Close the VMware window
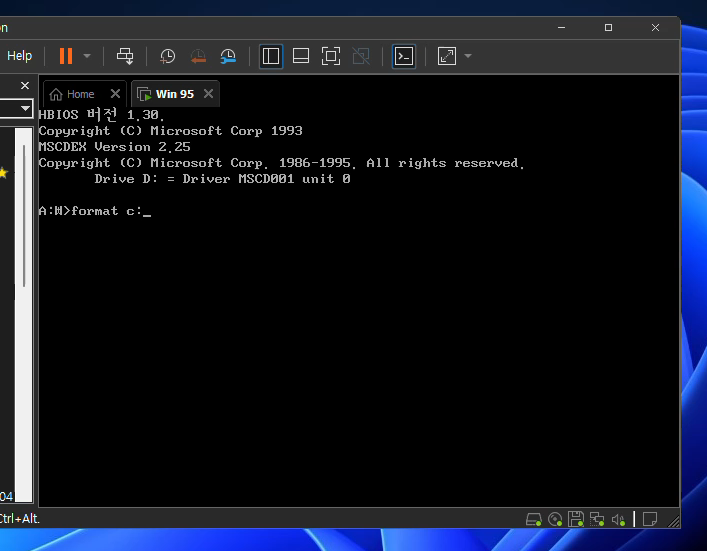The width and height of the screenshot is (707, 551). pos(655,28)
